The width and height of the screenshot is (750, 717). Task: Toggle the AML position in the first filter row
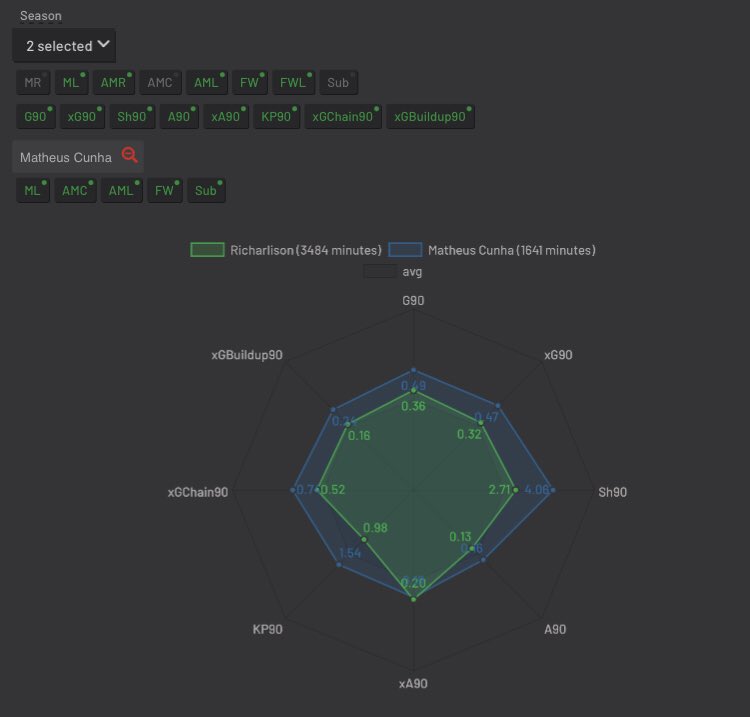[x=207, y=82]
